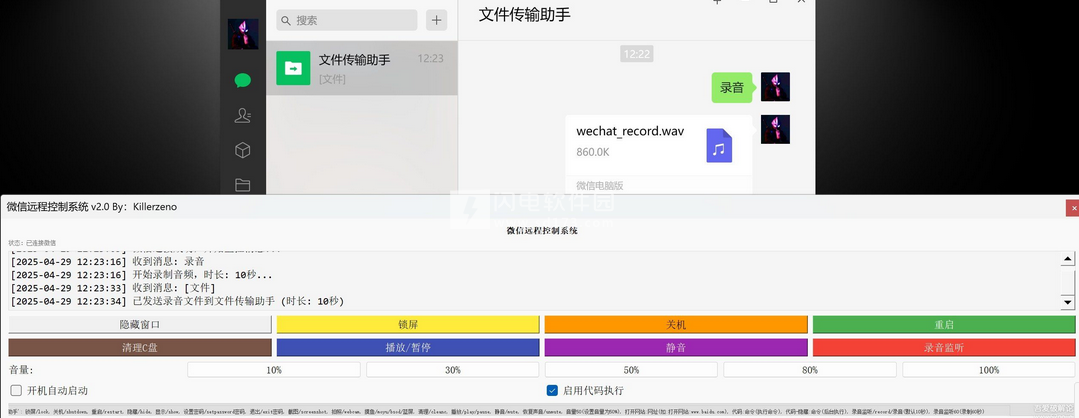Set volume to 10%

(274, 370)
